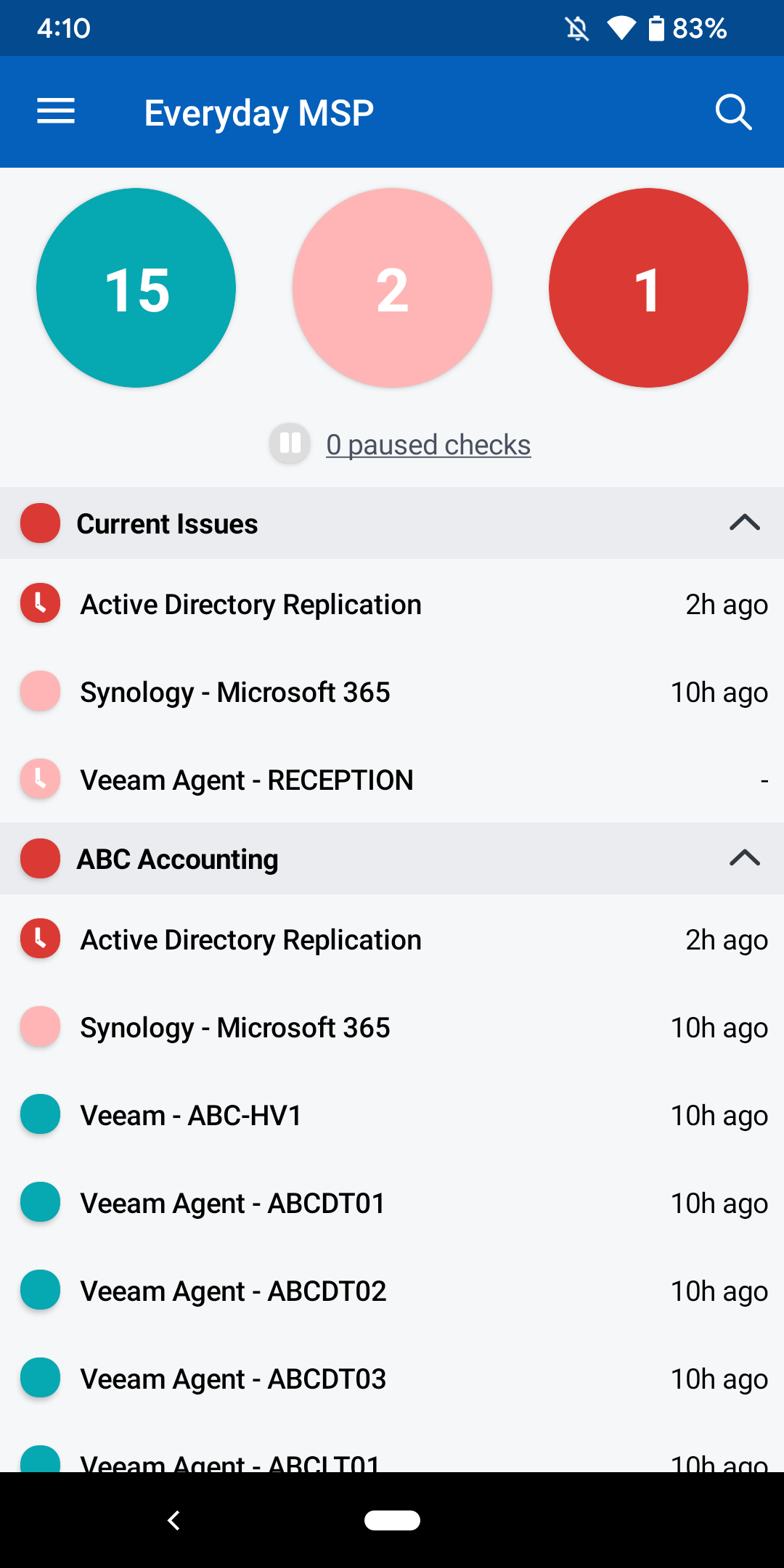Filter by the pink 2 warnings circle
784x1568 pixels.
tap(392, 288)
